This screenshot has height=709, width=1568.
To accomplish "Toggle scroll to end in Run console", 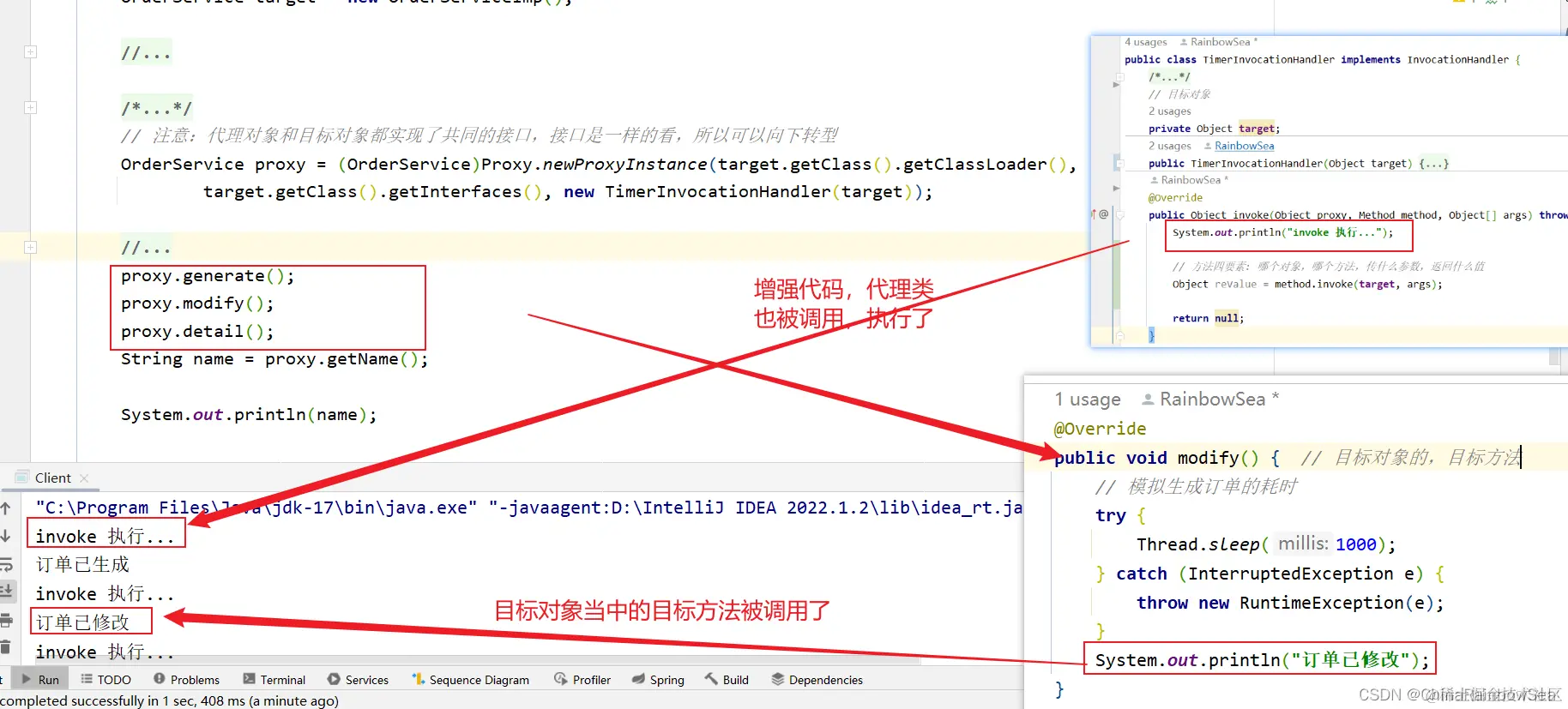I will click(5, 591).
